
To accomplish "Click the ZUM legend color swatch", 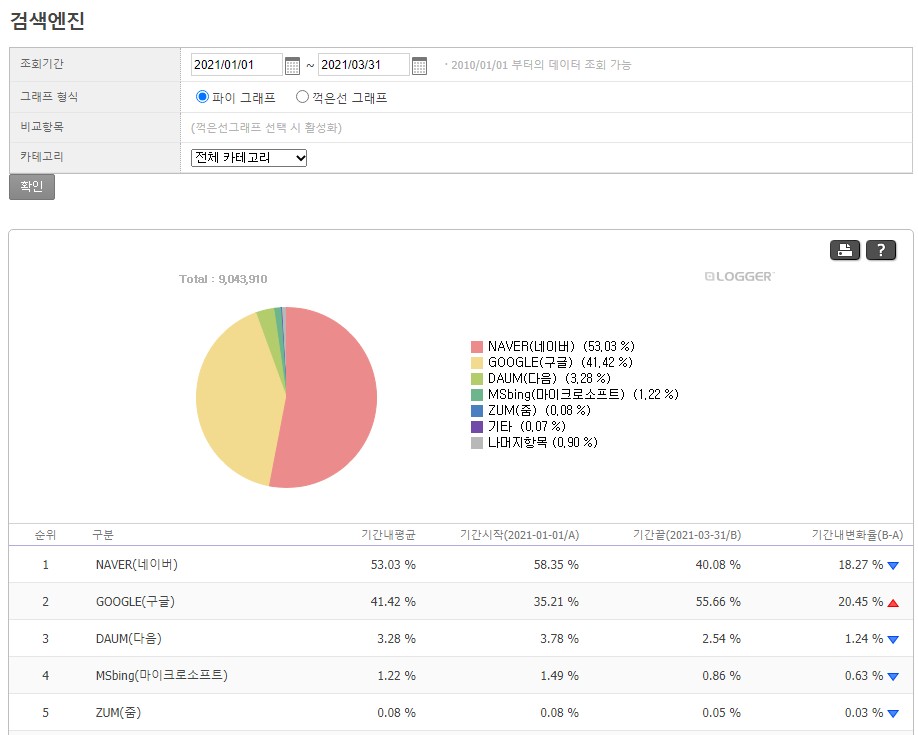I will click(x=477, y=411).
